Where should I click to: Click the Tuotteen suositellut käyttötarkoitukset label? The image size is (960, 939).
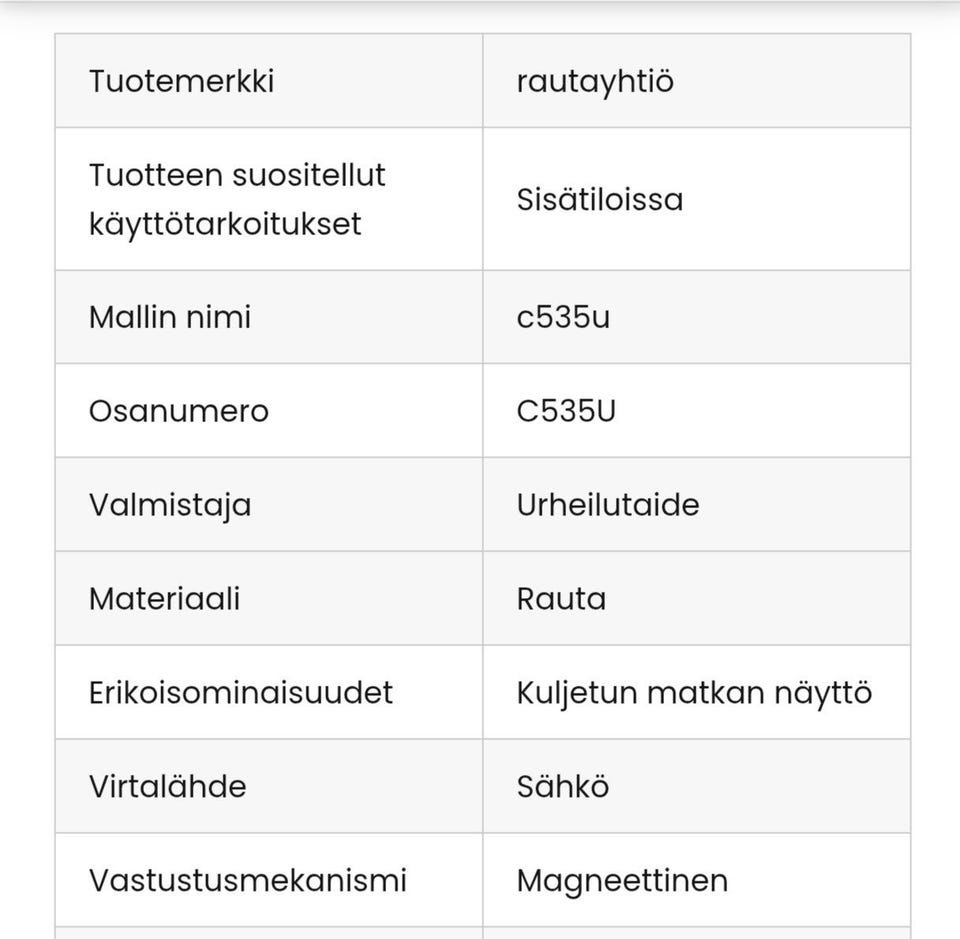pyautogui.click(x=237, y=199)
